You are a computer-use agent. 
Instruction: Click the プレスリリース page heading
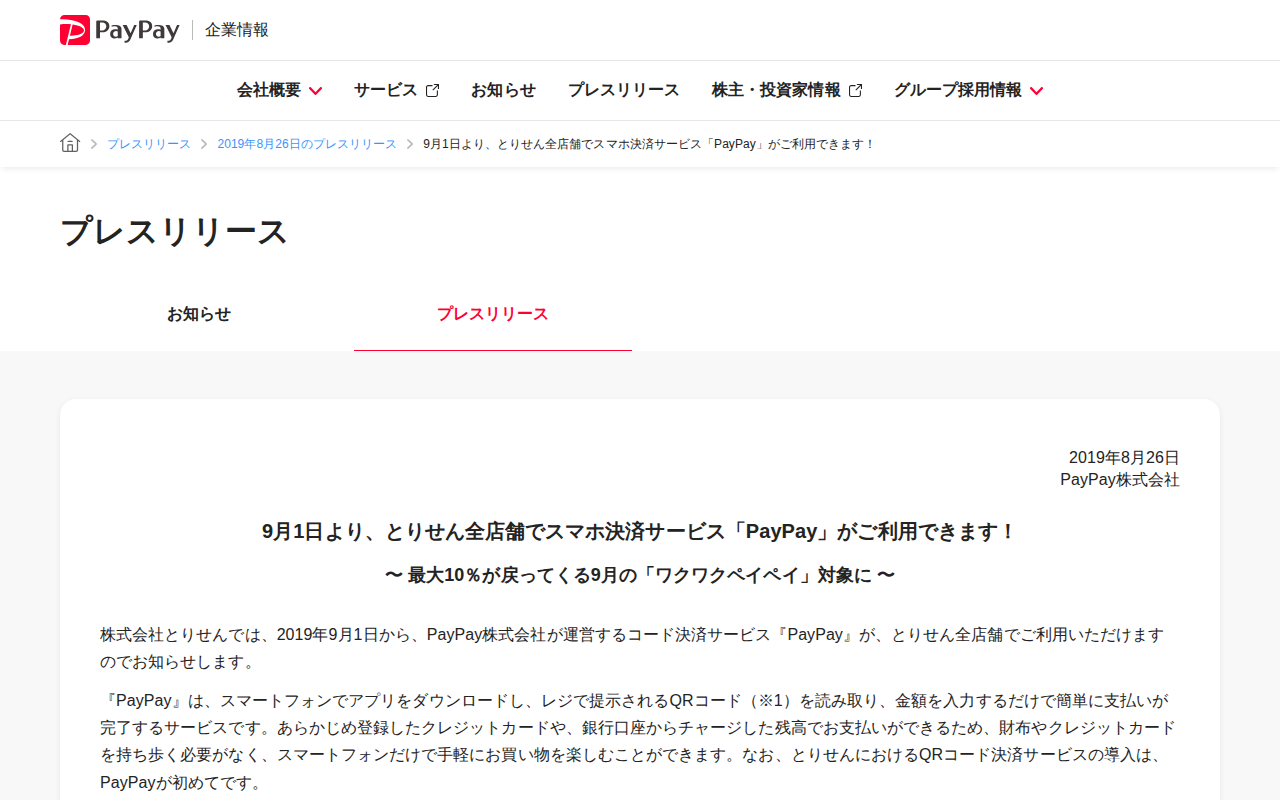point(174,231)
